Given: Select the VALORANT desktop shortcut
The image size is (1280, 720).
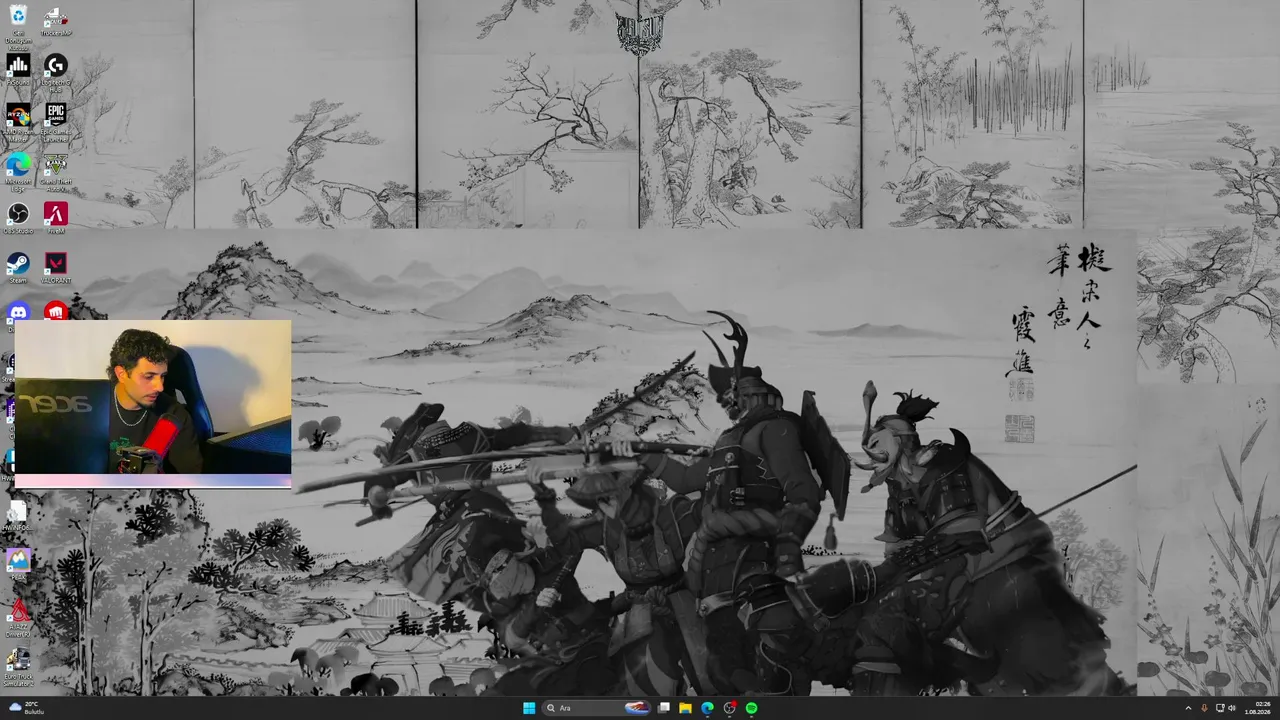Looking at the screenshot, I should tap(56, 268).
